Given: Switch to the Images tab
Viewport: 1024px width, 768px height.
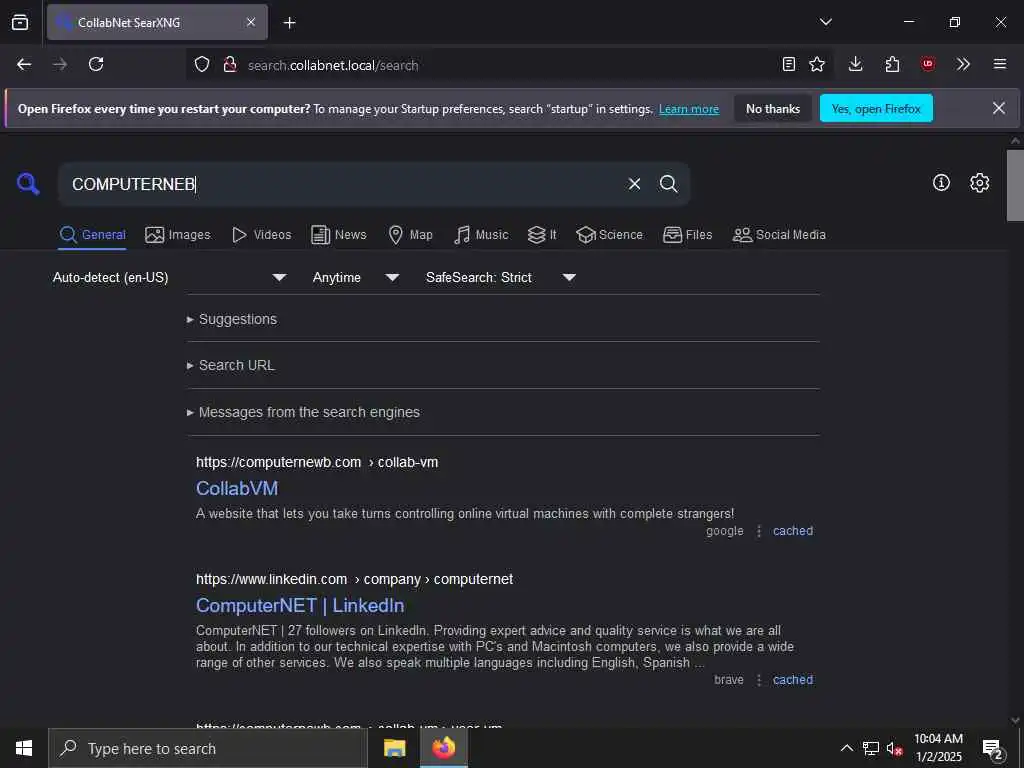Looking at the screenshot, I should 178,234.
